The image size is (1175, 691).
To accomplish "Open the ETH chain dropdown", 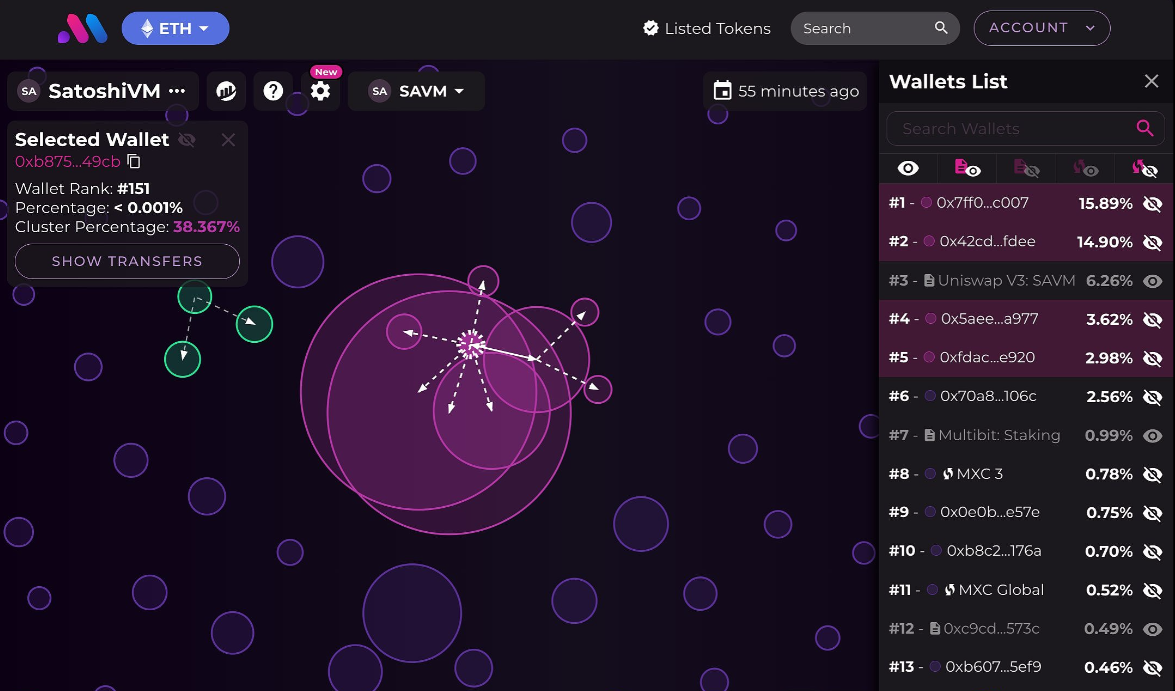I will pyautogui.click(x=175, y=28).
